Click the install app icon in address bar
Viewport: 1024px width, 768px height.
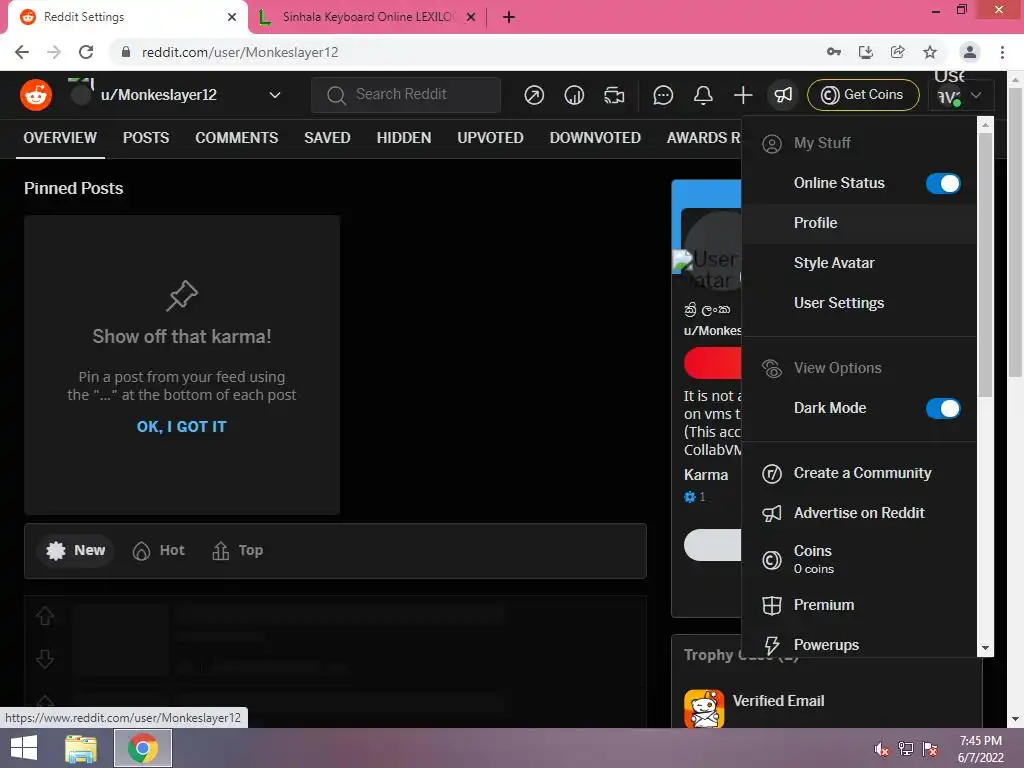pyautogui.click(x=866, y=52)
